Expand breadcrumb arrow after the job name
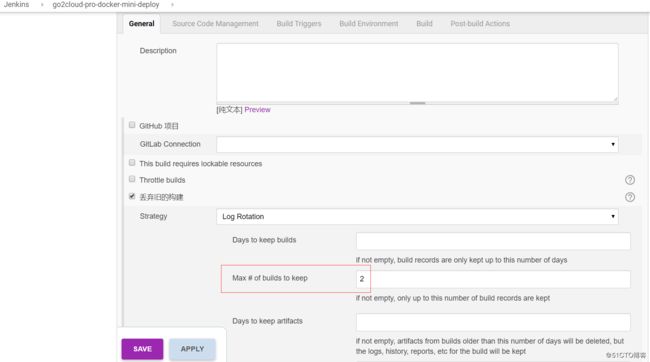The height and width of the screenshot is (362, 650). coord(172,5)
